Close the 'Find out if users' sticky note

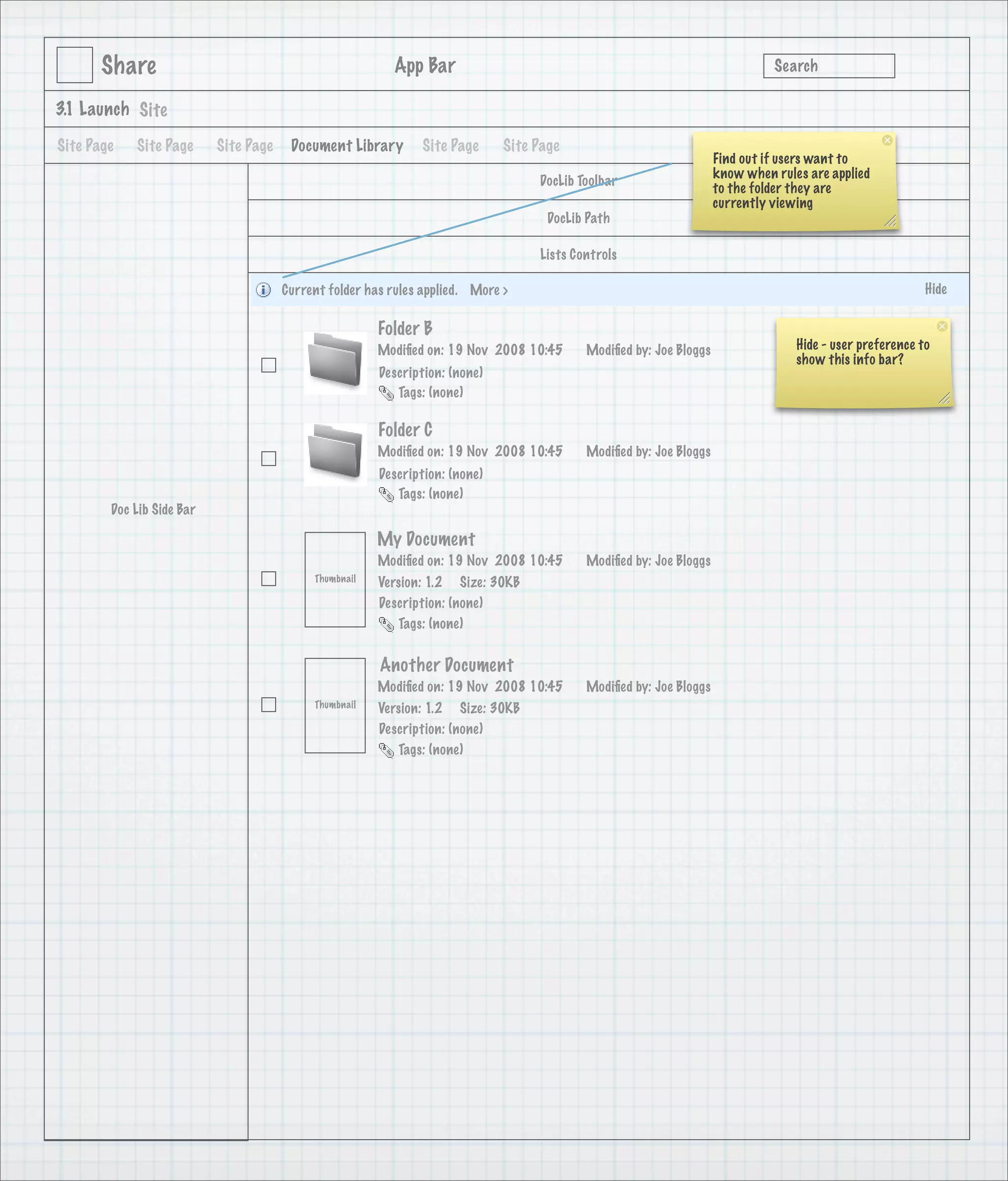[887, 140]
